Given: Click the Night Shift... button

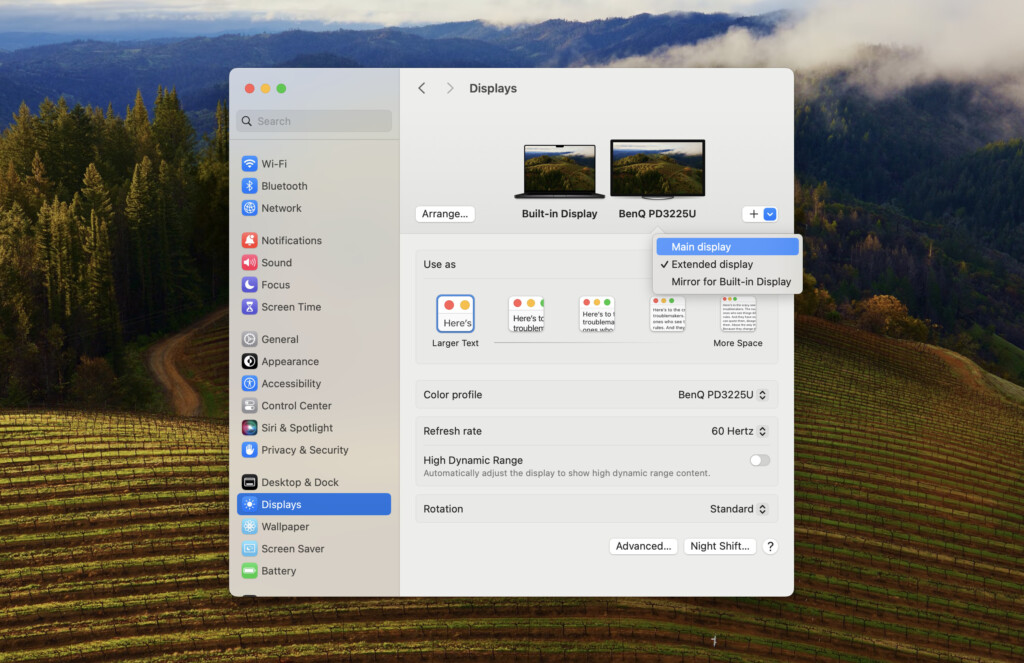Looking at the screenshot, I should click(720, 546).
